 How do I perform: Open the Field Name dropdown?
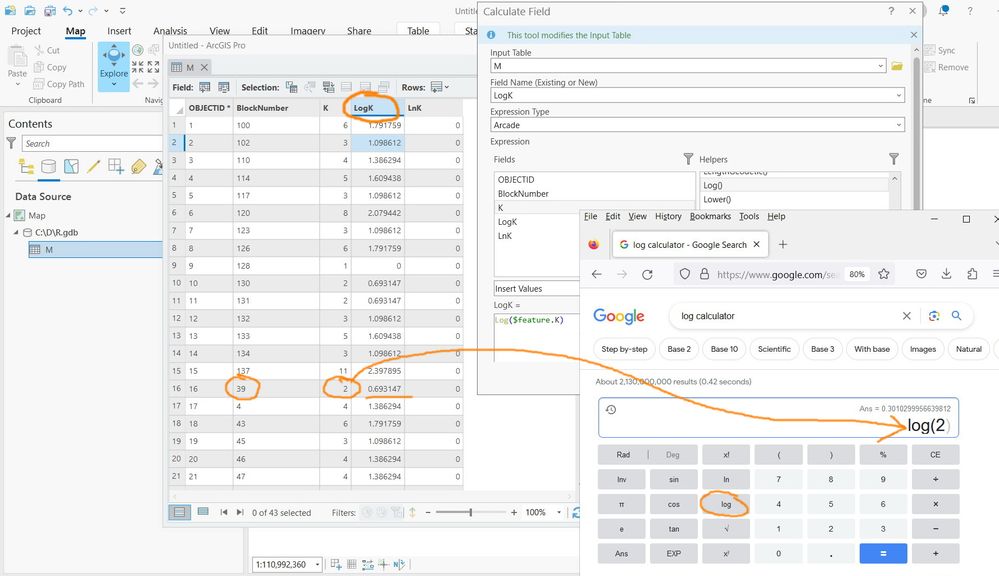pos(898,95)
